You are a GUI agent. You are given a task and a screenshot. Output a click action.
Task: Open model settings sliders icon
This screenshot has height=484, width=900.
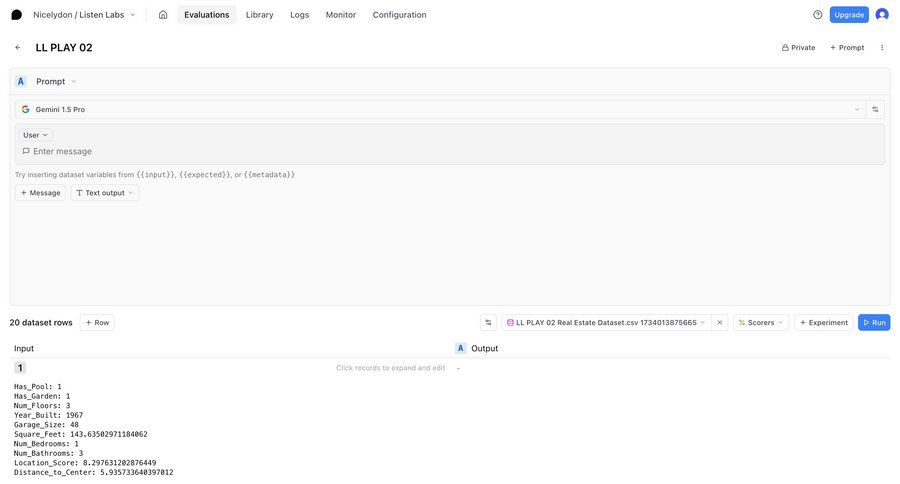click(875, 109)
